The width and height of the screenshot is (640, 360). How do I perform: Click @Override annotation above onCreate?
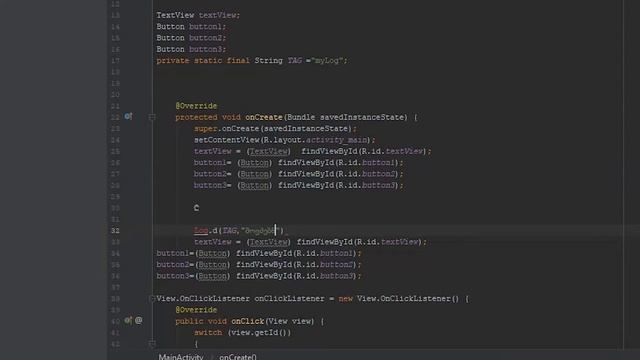pos(196,106)
